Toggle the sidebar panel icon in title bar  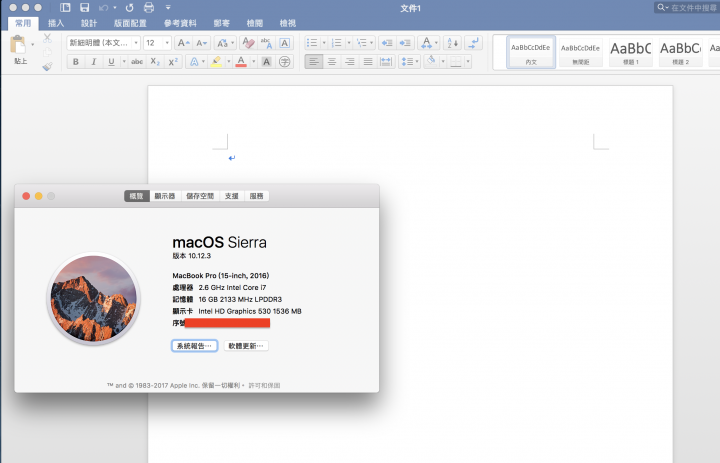click(x=65, y=7)
